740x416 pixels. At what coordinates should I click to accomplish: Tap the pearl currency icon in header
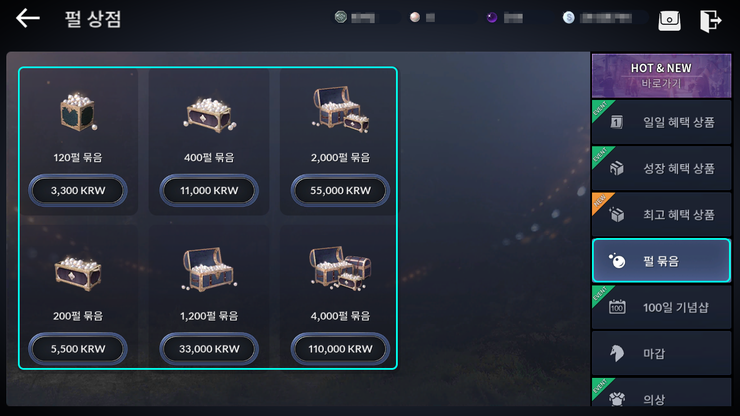click(x=415, y=17)
